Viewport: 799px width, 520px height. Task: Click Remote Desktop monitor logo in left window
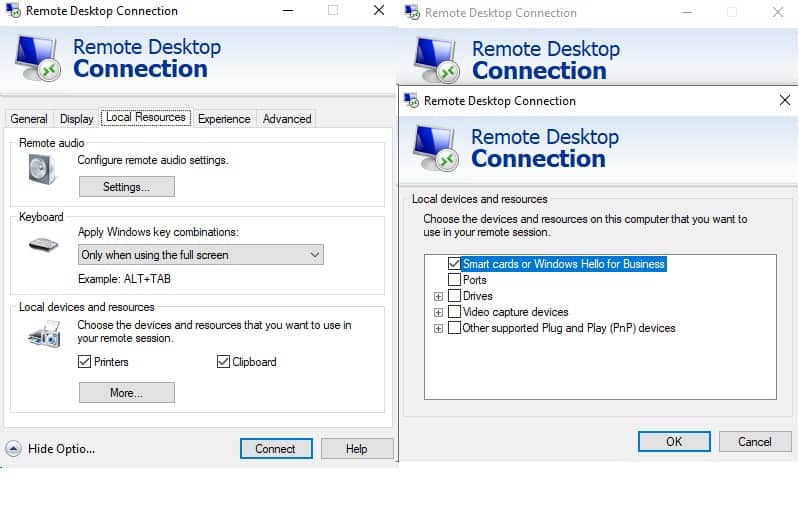tap(38, 58)
